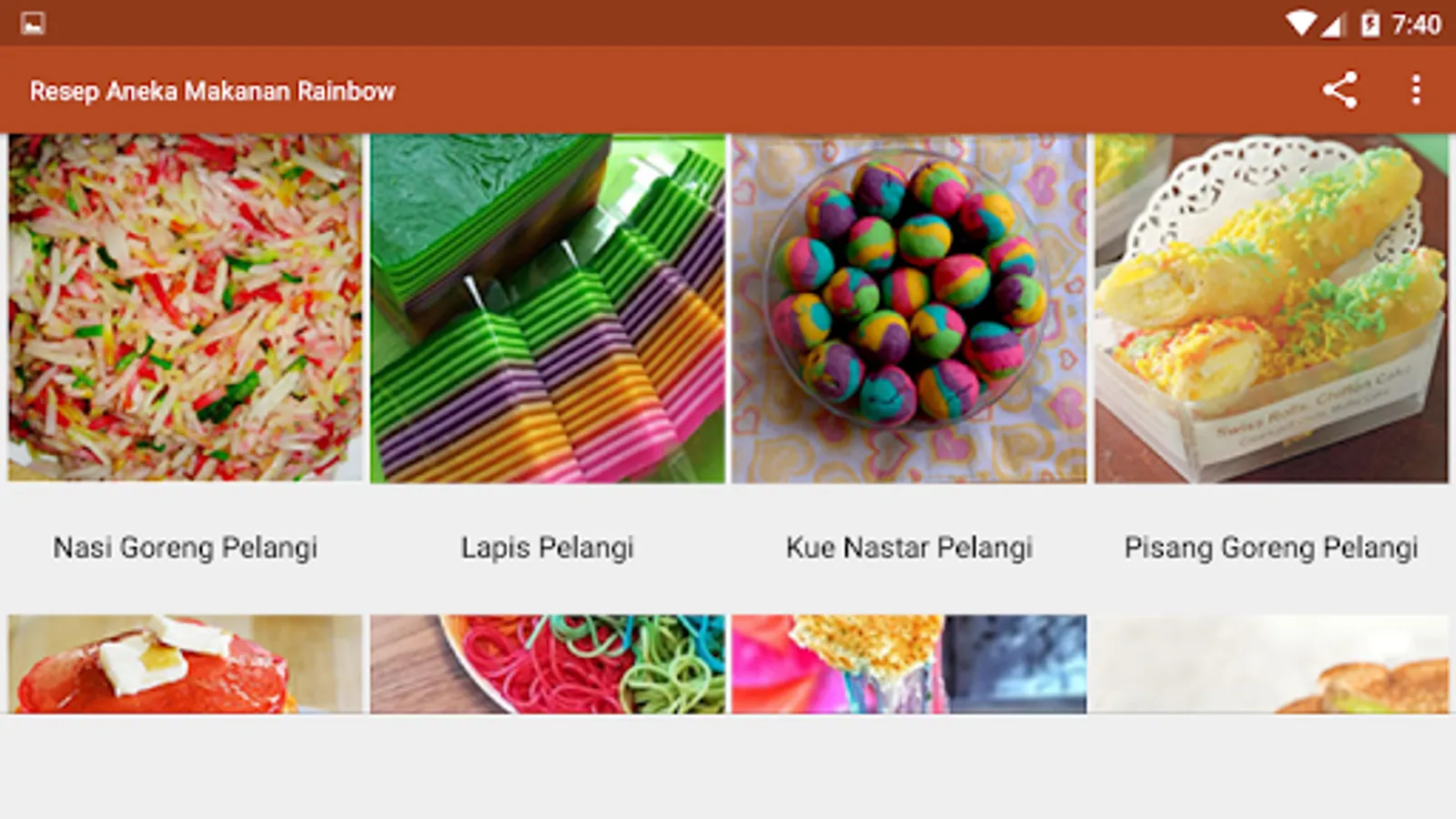The height and width of the screenshot is (819, 1456).
Task: Select the pink rainbow cheese toast thumbnail
Action: (x=909, y=663)
